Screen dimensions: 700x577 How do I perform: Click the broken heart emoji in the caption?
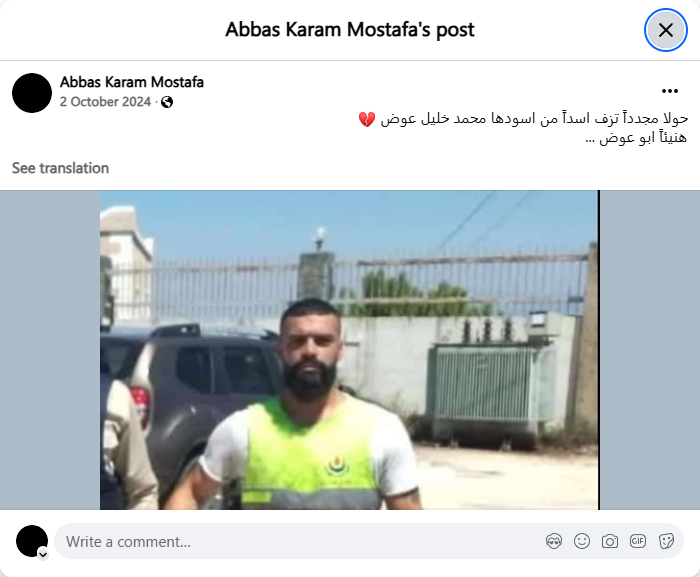click(367, 119)
